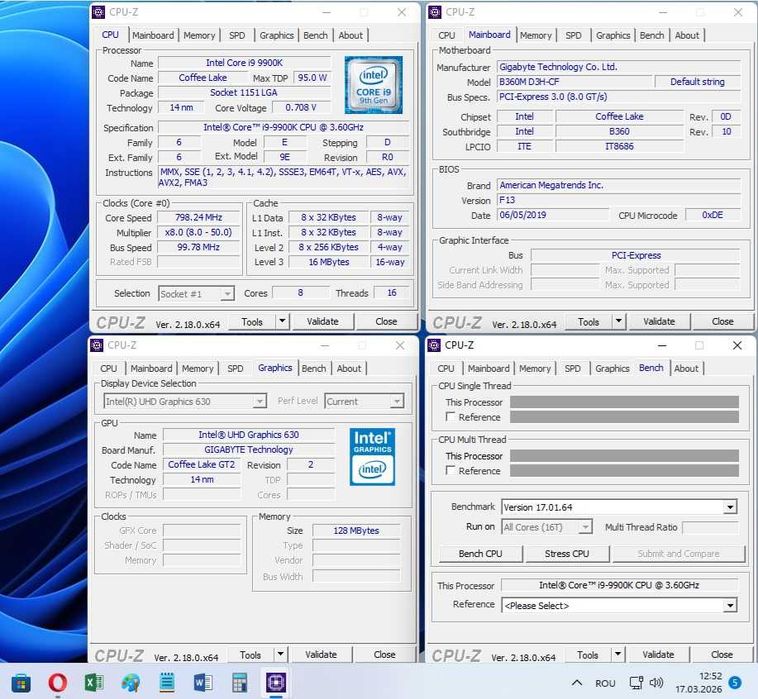Screen dimensions: 758x699
Task: Open Calculator from the taskbar
Action: 239,683
